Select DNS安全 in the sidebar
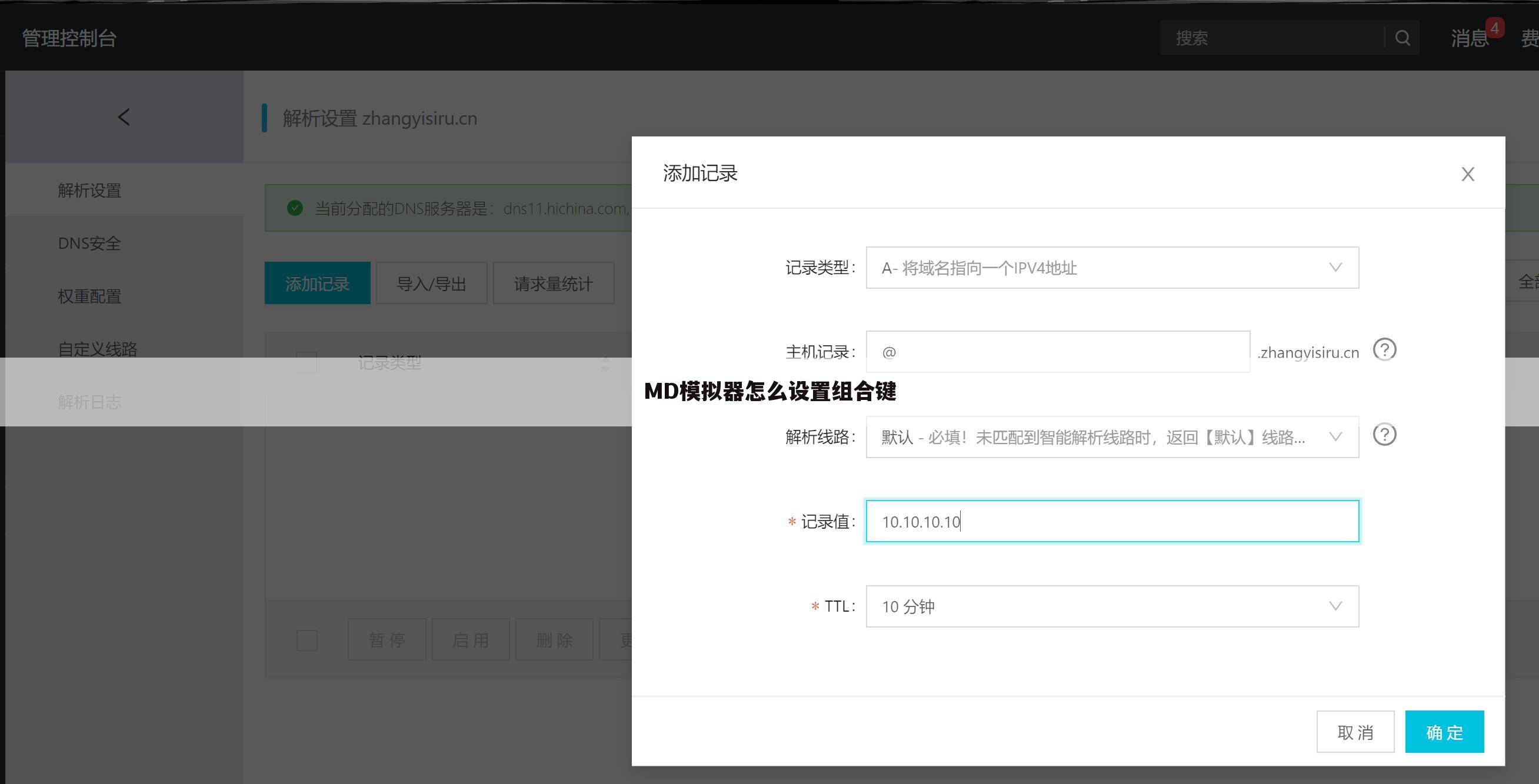This screenshot has width=1539, height=784. click(x=89, y=243)
